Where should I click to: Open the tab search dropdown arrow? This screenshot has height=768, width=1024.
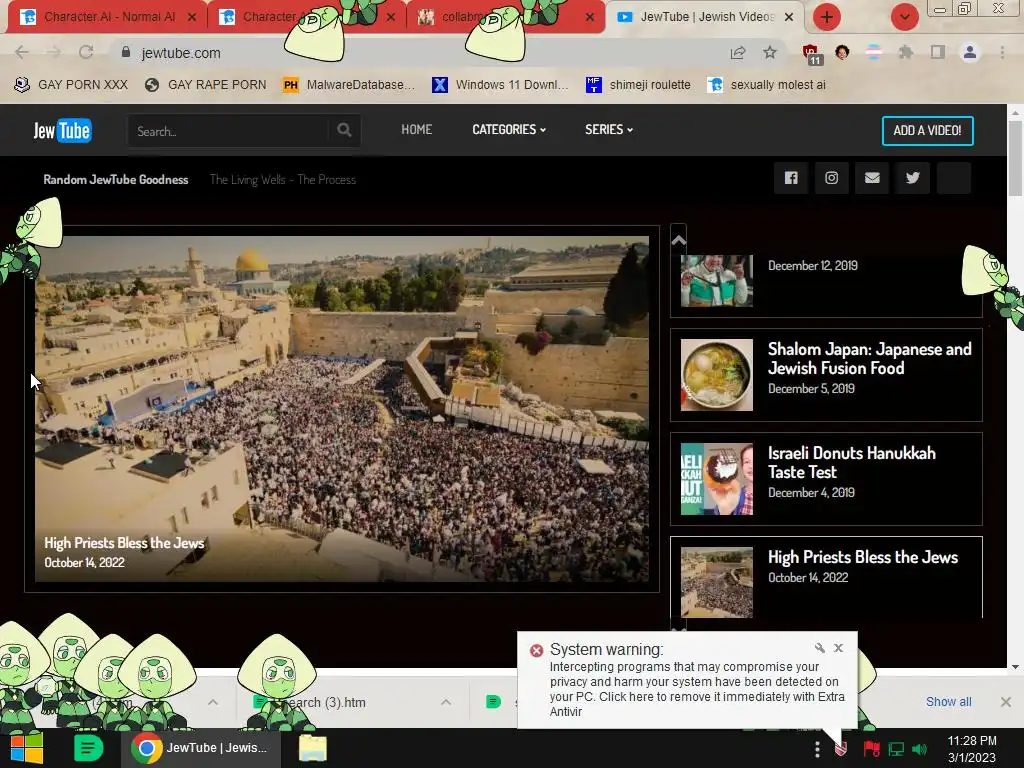[x=904, y=17]
